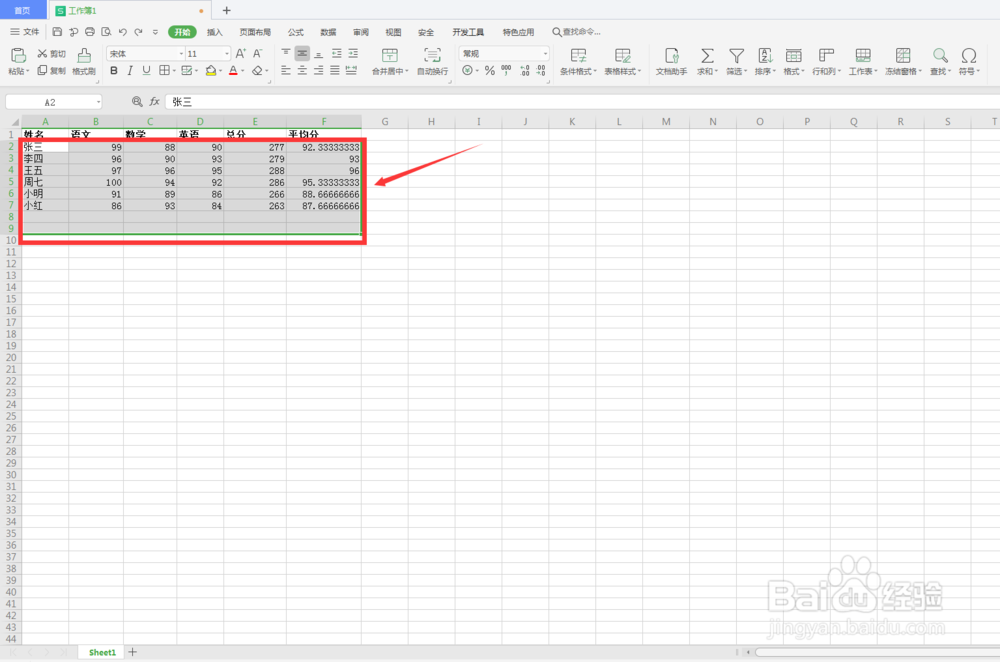Click the Symbol (符号) omega icon
This screenshot has height=662, width=1000.
pos(968,55)
